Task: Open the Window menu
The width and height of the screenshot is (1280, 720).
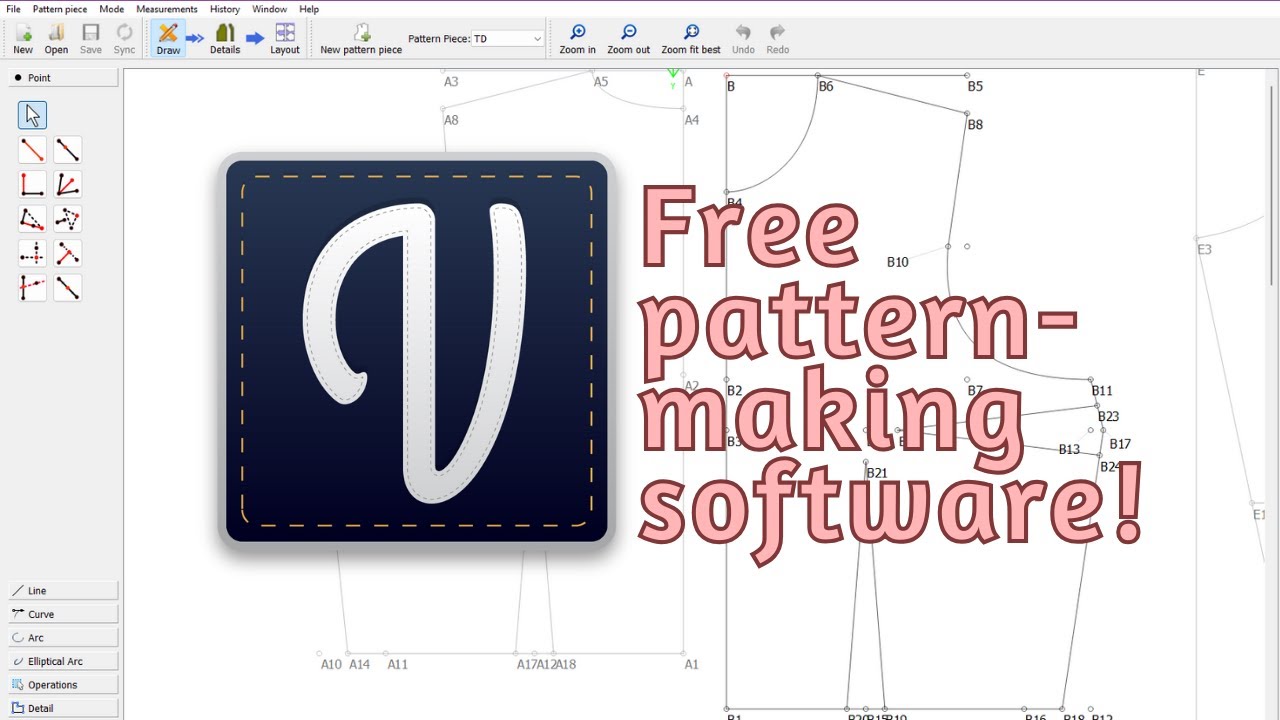Action: pos(269,9)
